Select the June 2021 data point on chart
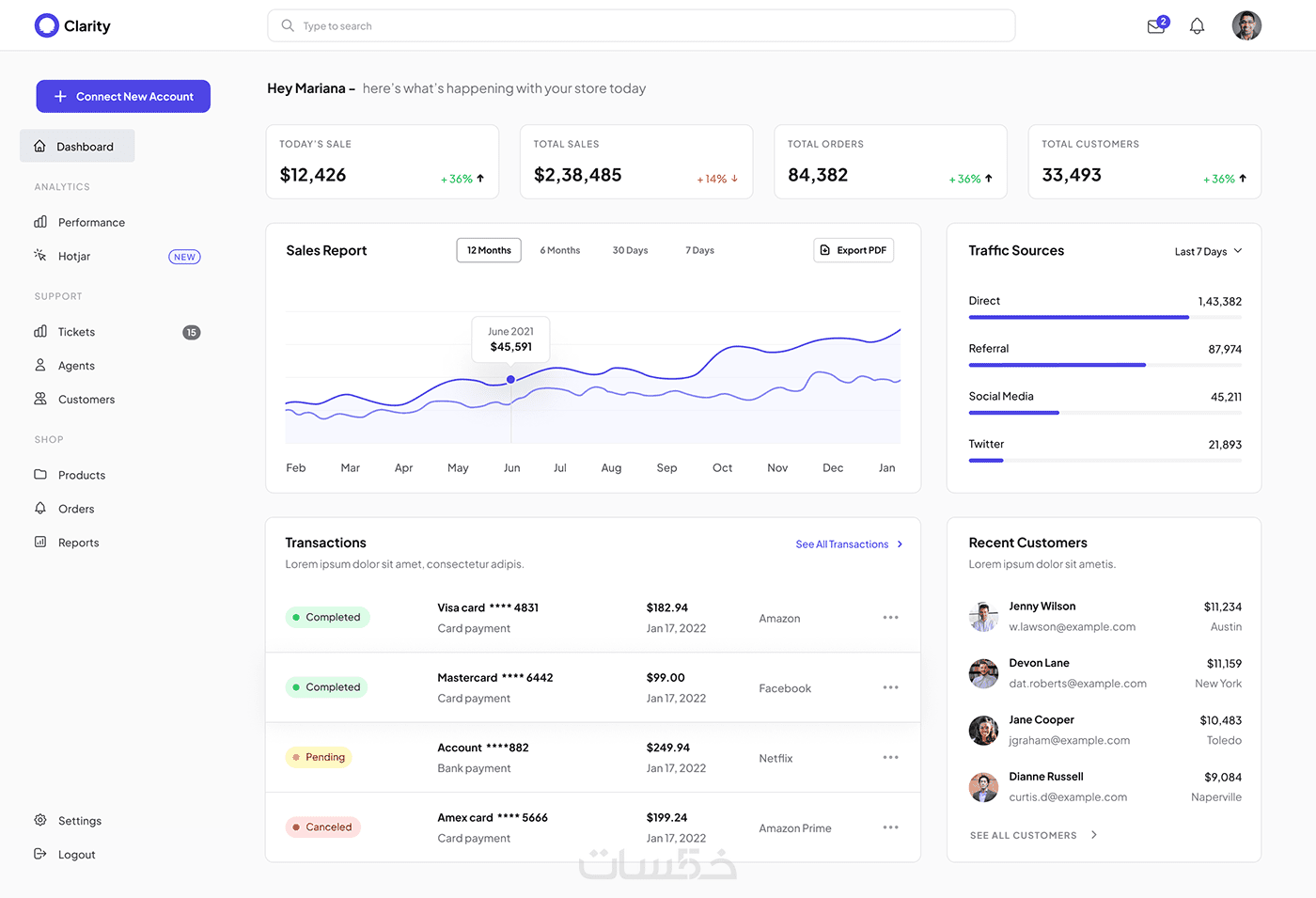 click(x=510, y=379)
